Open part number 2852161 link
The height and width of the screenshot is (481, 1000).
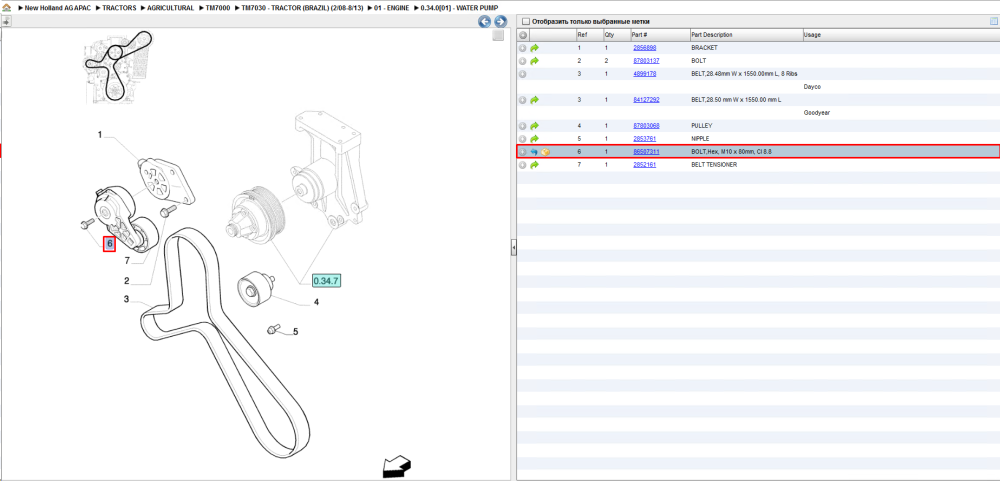point(644,165)
